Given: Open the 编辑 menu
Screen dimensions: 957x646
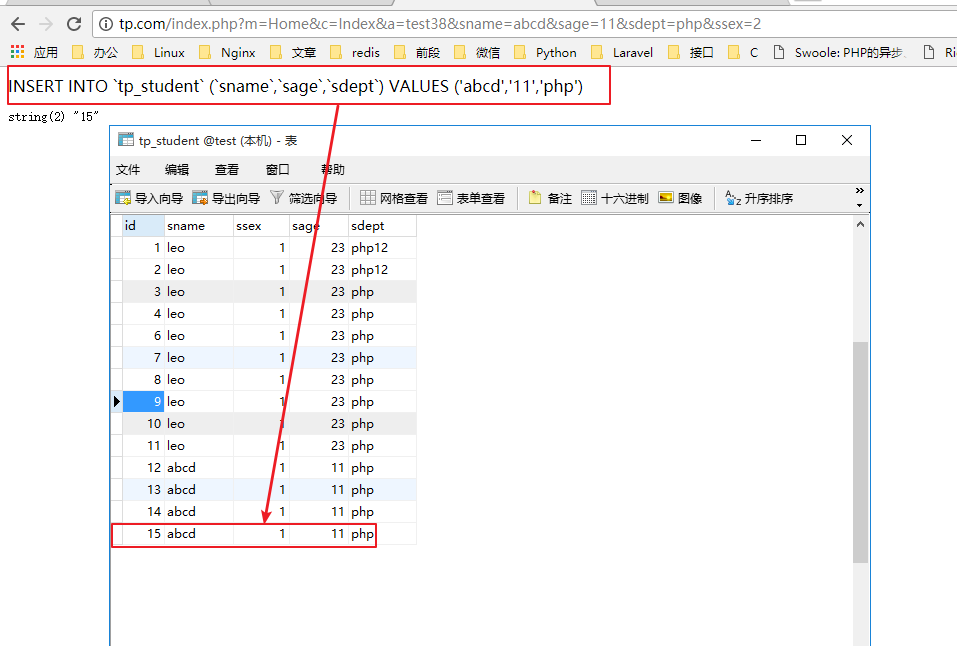Looking at the screenshot, I should tap(177, 170).
